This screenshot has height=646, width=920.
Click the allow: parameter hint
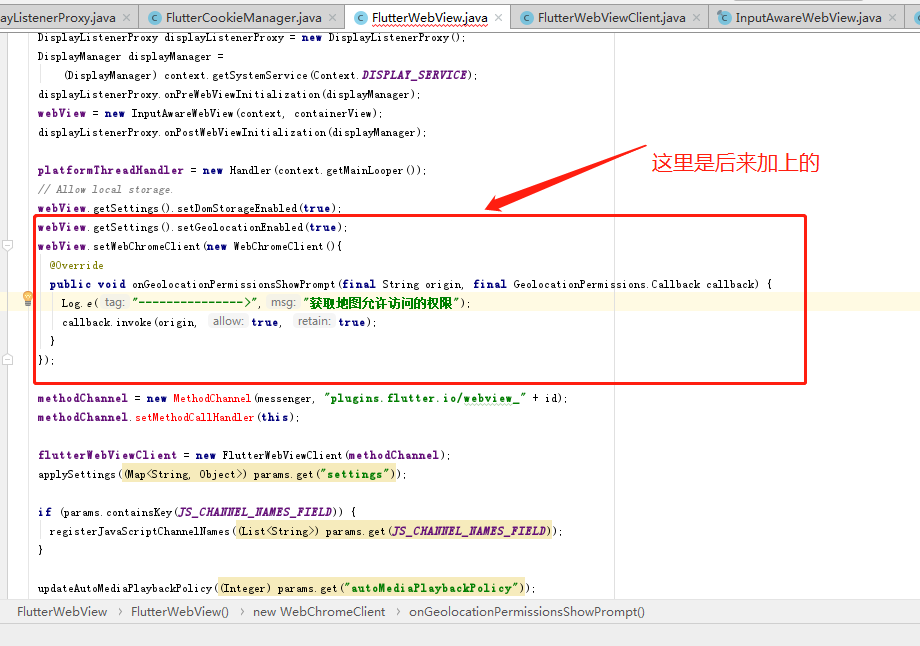[228, 321]
